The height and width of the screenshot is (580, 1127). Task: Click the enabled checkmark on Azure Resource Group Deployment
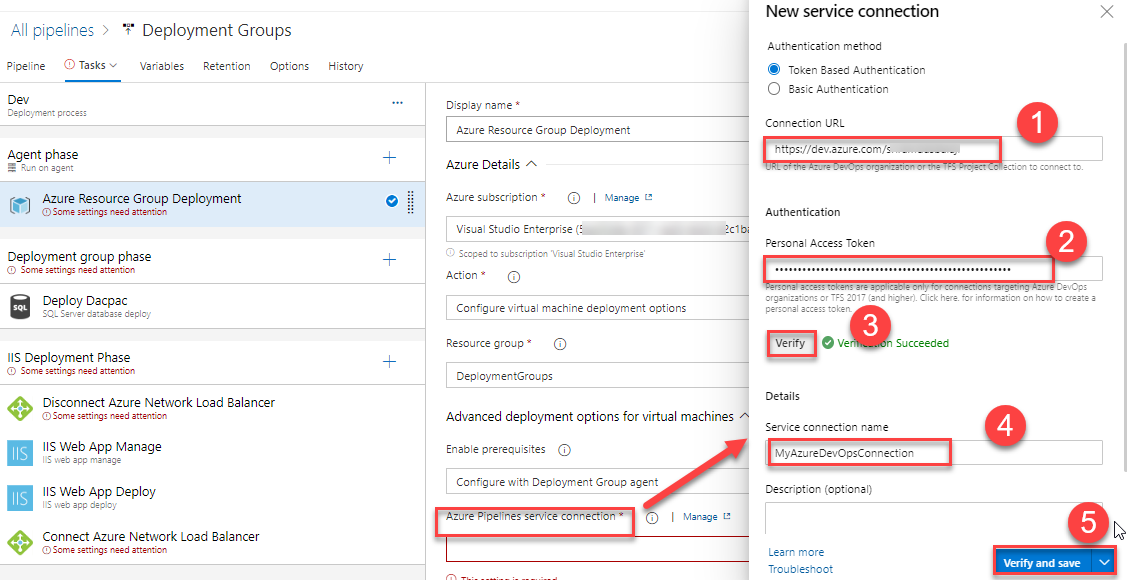point(392,202)
